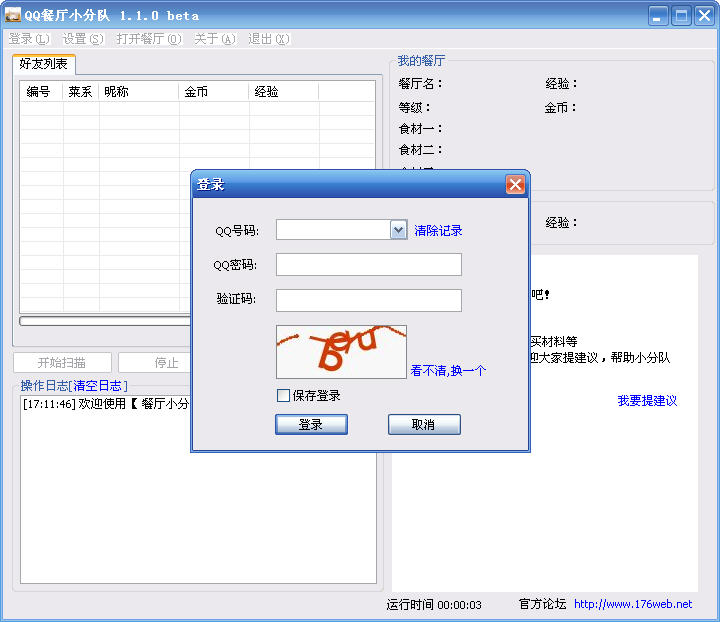This screenshot has width=720, height=622.
Task: Open the 登录(L) menu
Action: coord(29,39)
